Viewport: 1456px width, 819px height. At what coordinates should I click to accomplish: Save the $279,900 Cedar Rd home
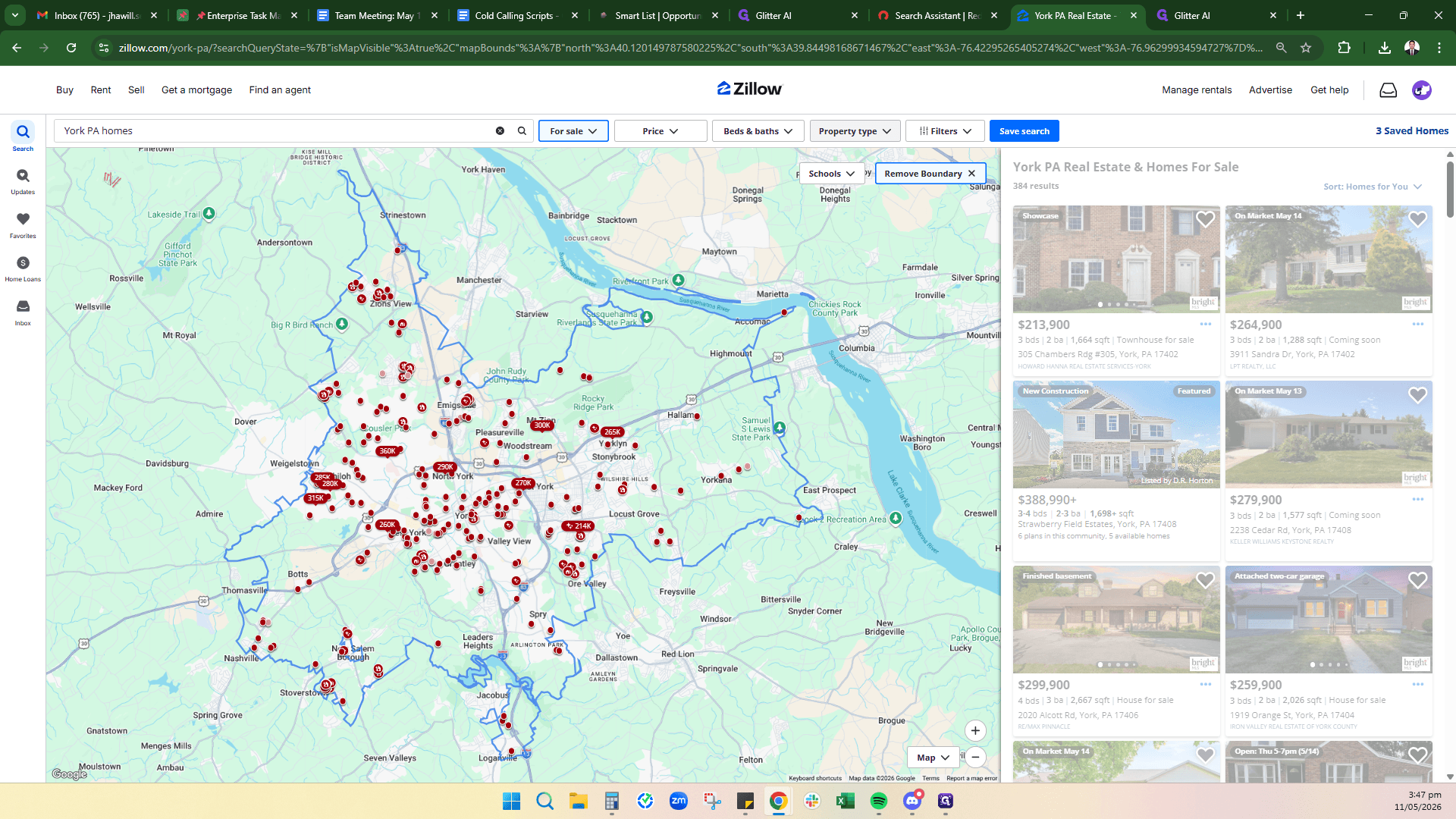[x=1417, y=395]
